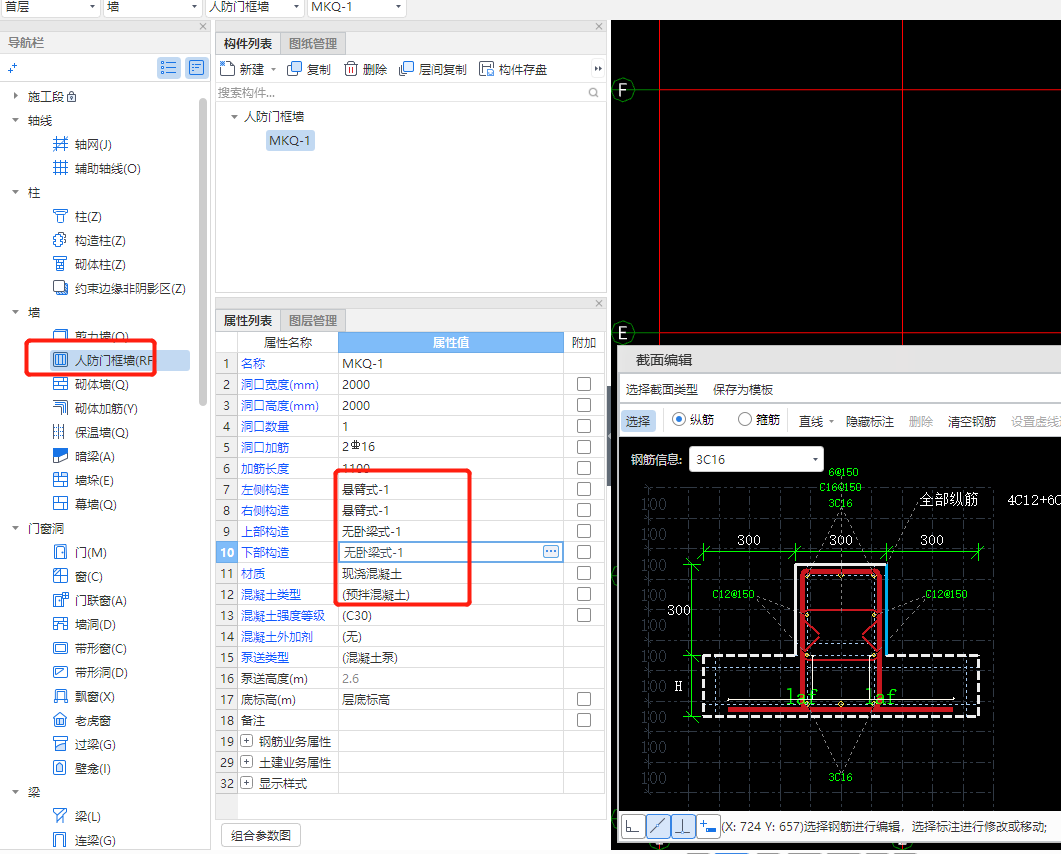Check 附加 box for 底标高
Image resolution: width=1061 pixels, height=854 pixels.
click(584, 699)
